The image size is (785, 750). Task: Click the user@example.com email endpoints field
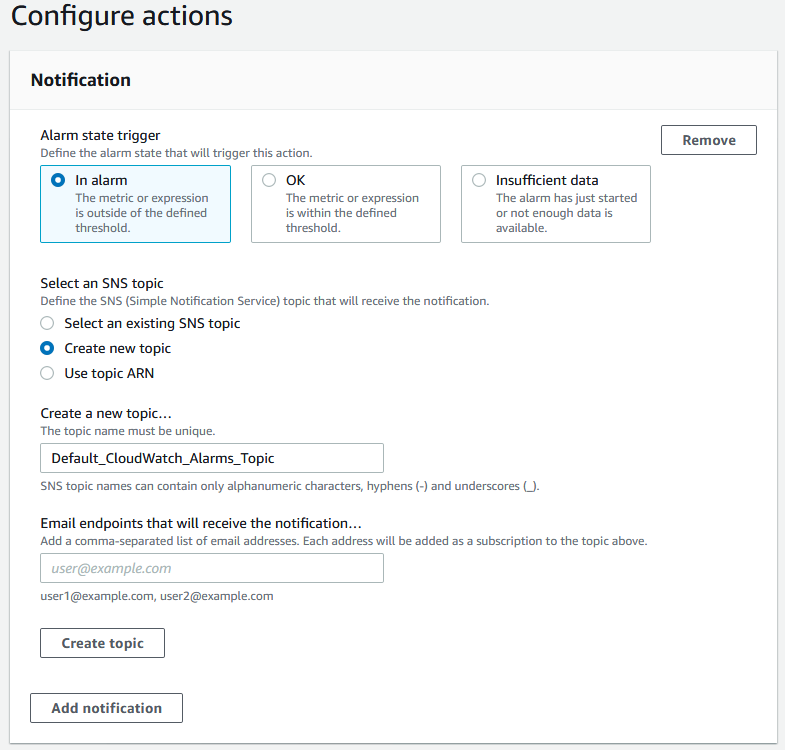[x=212, y=568]
